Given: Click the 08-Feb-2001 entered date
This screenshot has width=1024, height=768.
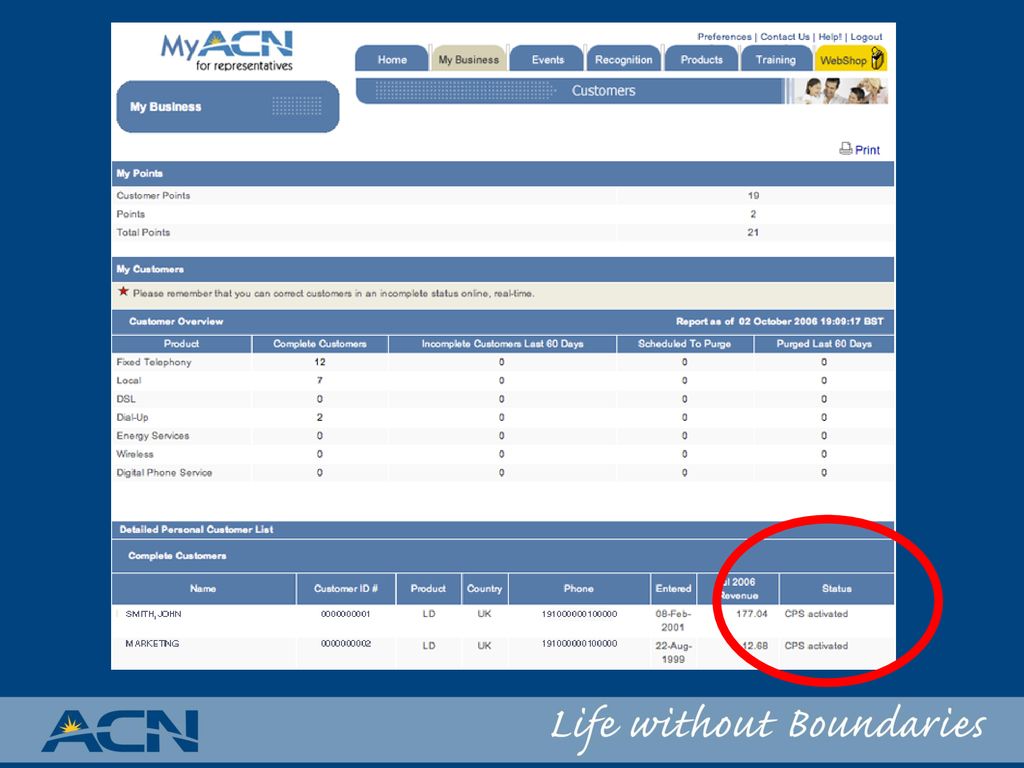Looking at the screenshot, I should tap(673, 620).
